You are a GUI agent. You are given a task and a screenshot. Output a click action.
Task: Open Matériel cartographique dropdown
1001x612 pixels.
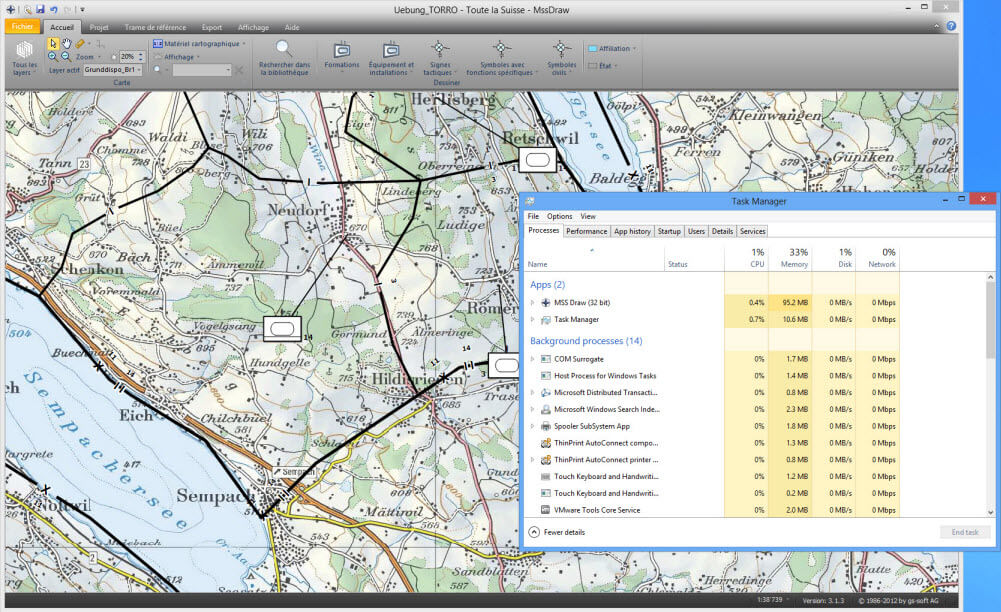pyautogui.click(x=199, y=43)
